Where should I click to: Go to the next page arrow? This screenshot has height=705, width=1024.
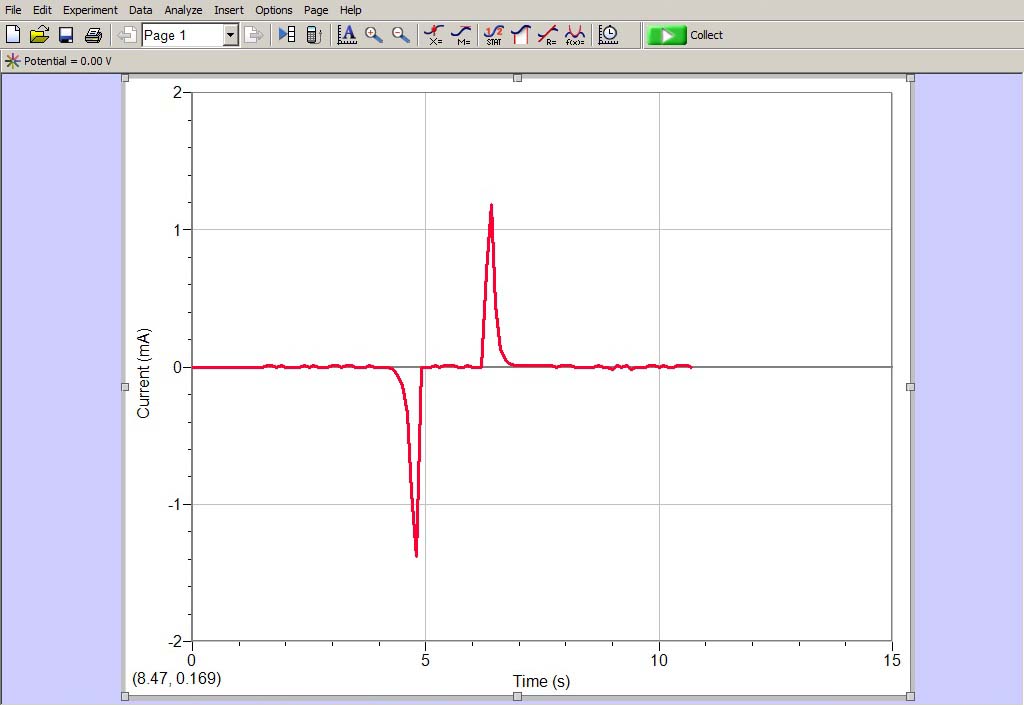(x=254, y=35)
